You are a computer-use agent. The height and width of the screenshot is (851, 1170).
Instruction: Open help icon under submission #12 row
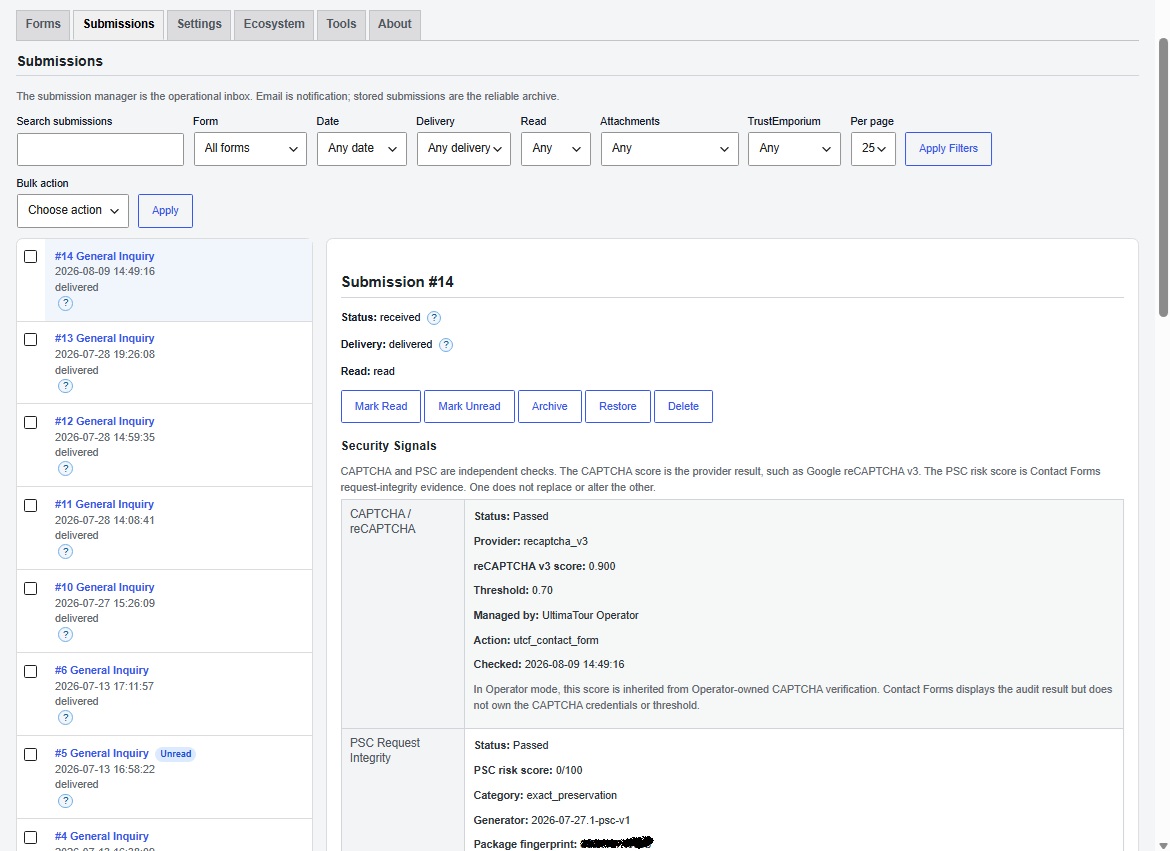(66, 469)
